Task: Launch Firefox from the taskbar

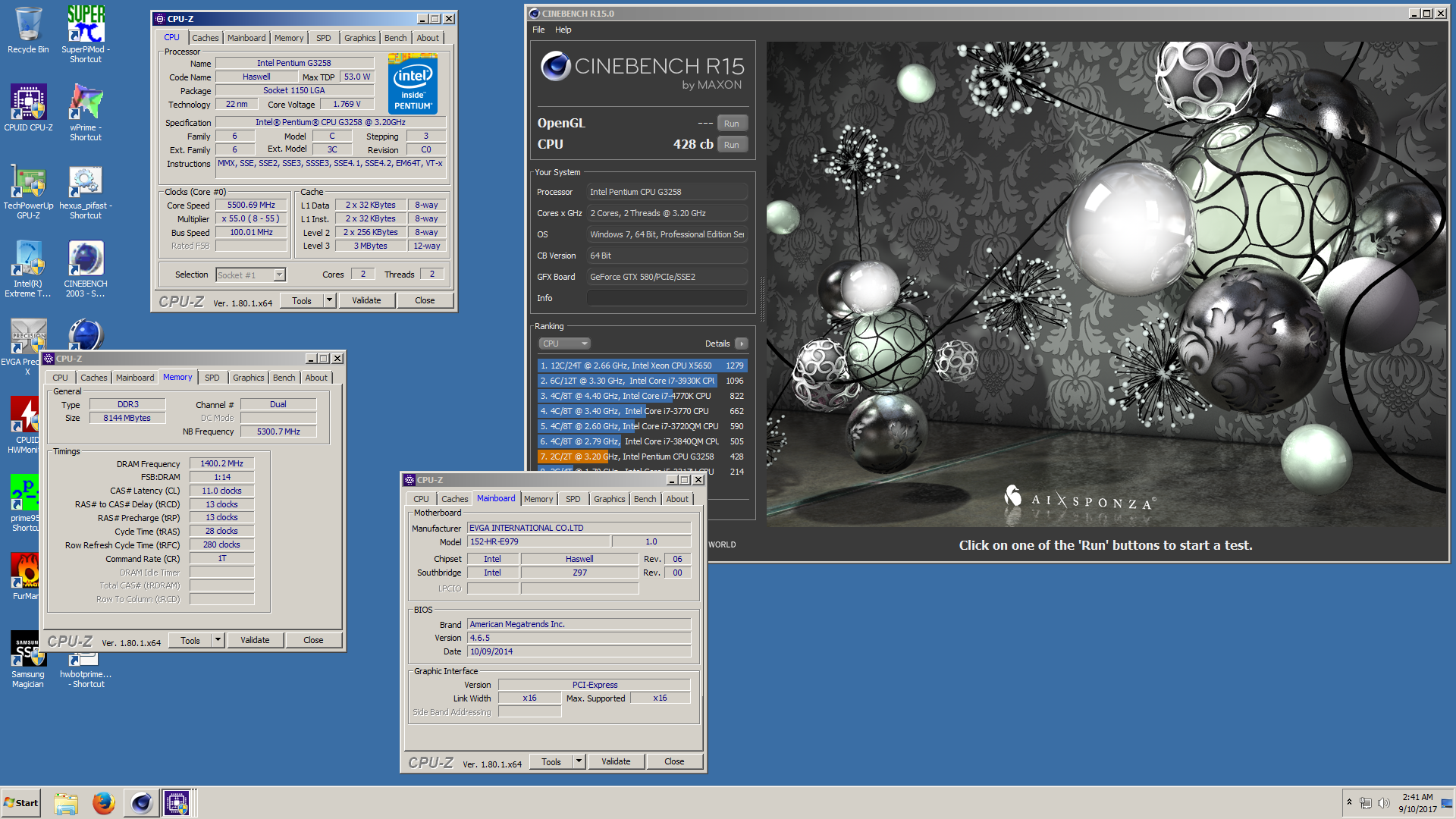Action: [104, 802]
